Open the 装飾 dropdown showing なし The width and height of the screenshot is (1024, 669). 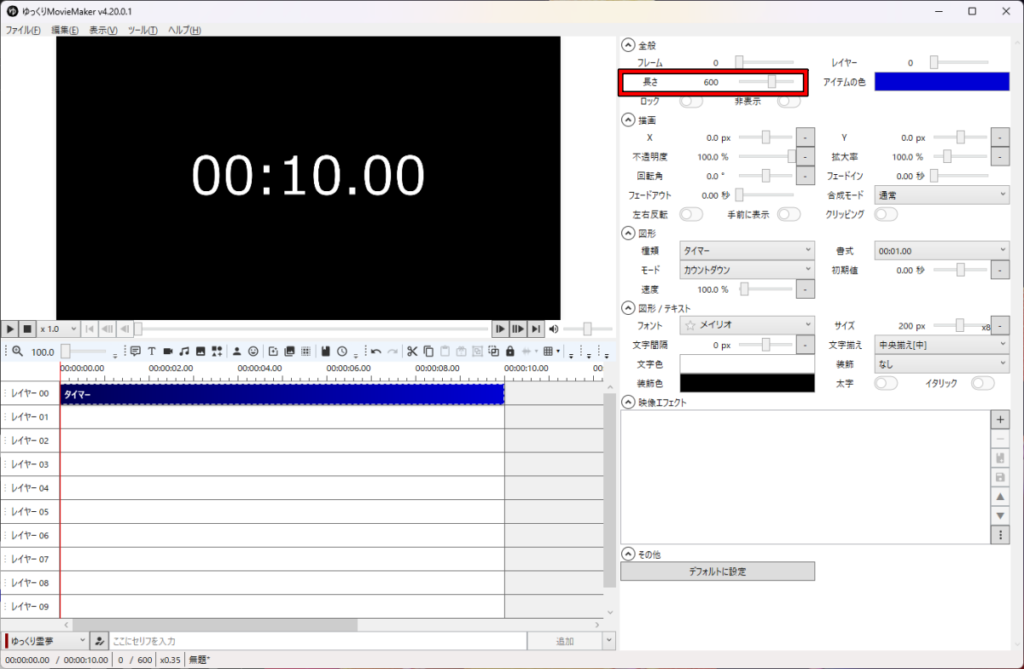[942, 363]
